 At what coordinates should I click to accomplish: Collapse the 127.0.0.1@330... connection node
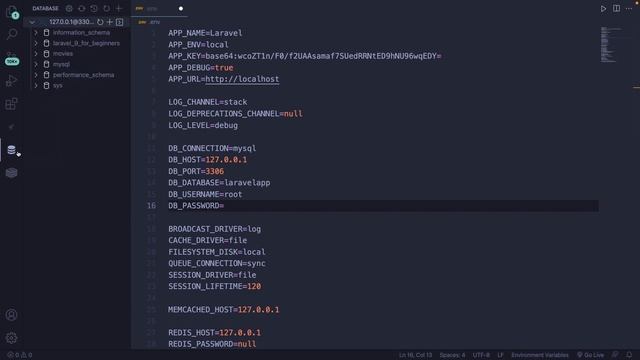click(x=32, y=22)
